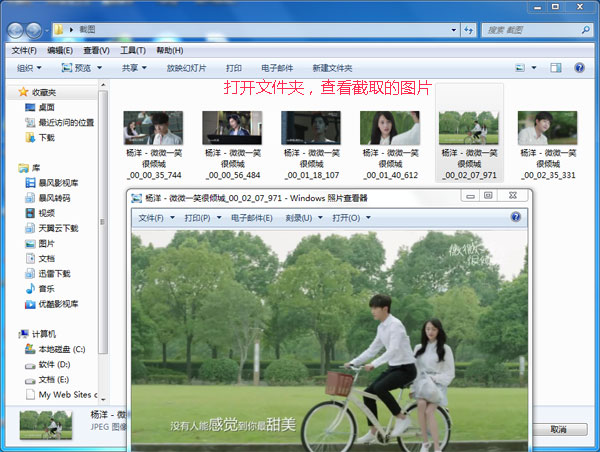Click the 取消 button
Screen dimensions: 600x452
point(558,429)
